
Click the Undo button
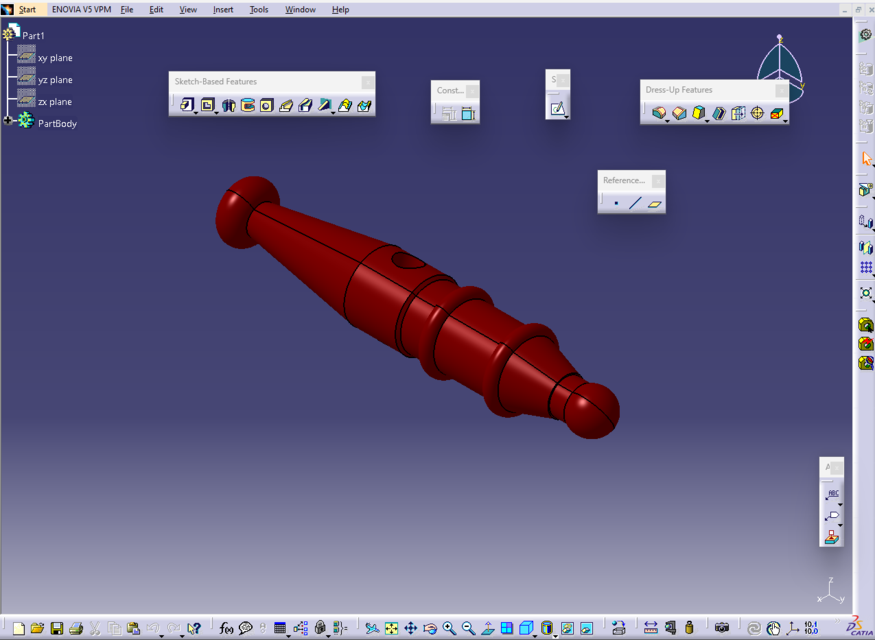click(154, 629)
